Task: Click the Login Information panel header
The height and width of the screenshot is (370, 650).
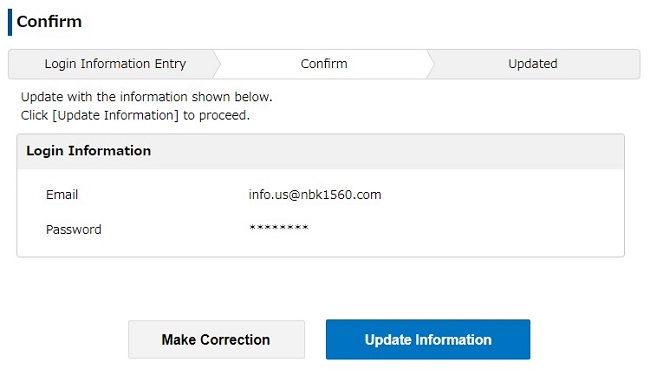Action: [320, 151]
